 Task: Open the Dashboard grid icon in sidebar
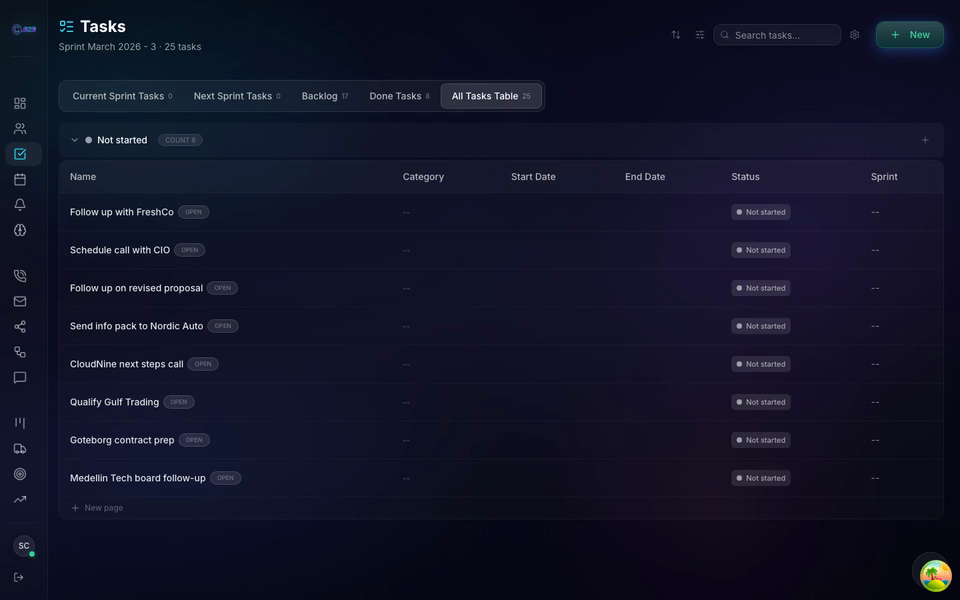(20, 103)
